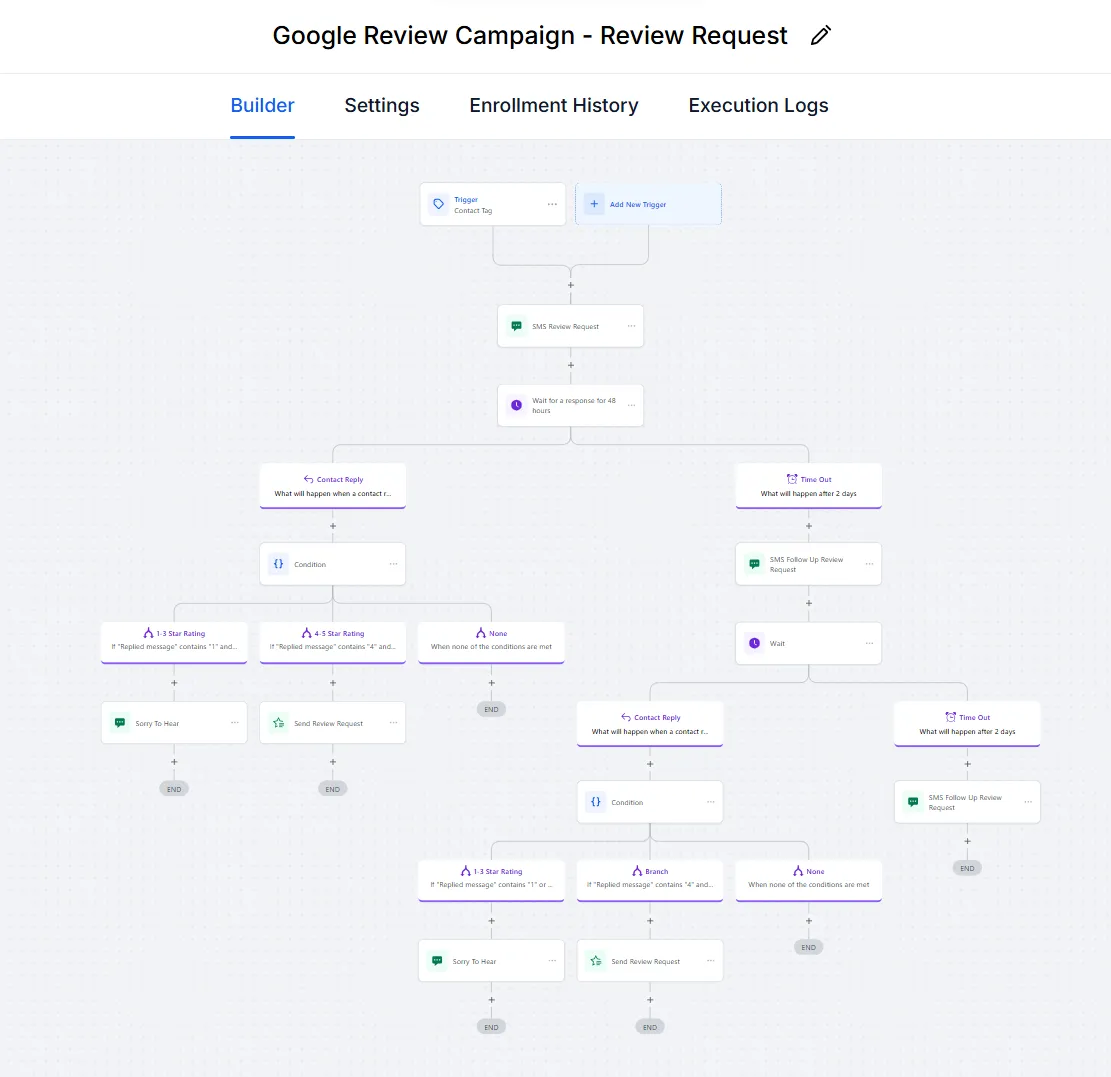Click the curly-braces Condition icon under the first Contact Reply
This screenshot has width=1111, height=1077.
point(278,564)
